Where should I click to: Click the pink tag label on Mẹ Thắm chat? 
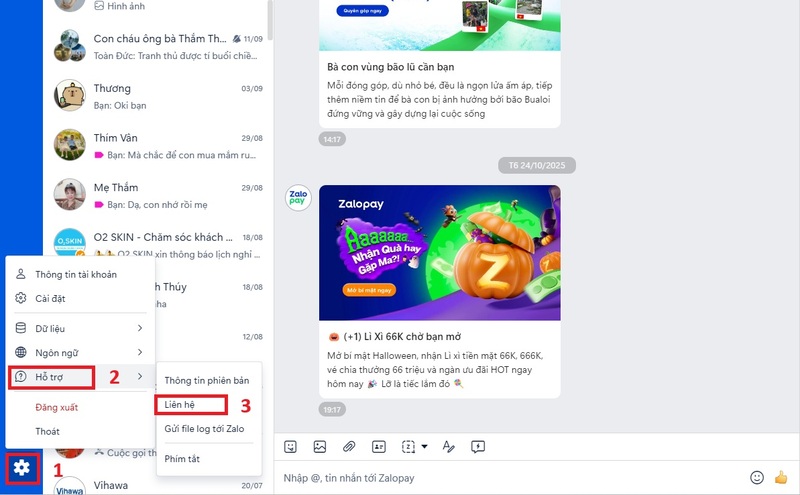(x=99, y=205)
